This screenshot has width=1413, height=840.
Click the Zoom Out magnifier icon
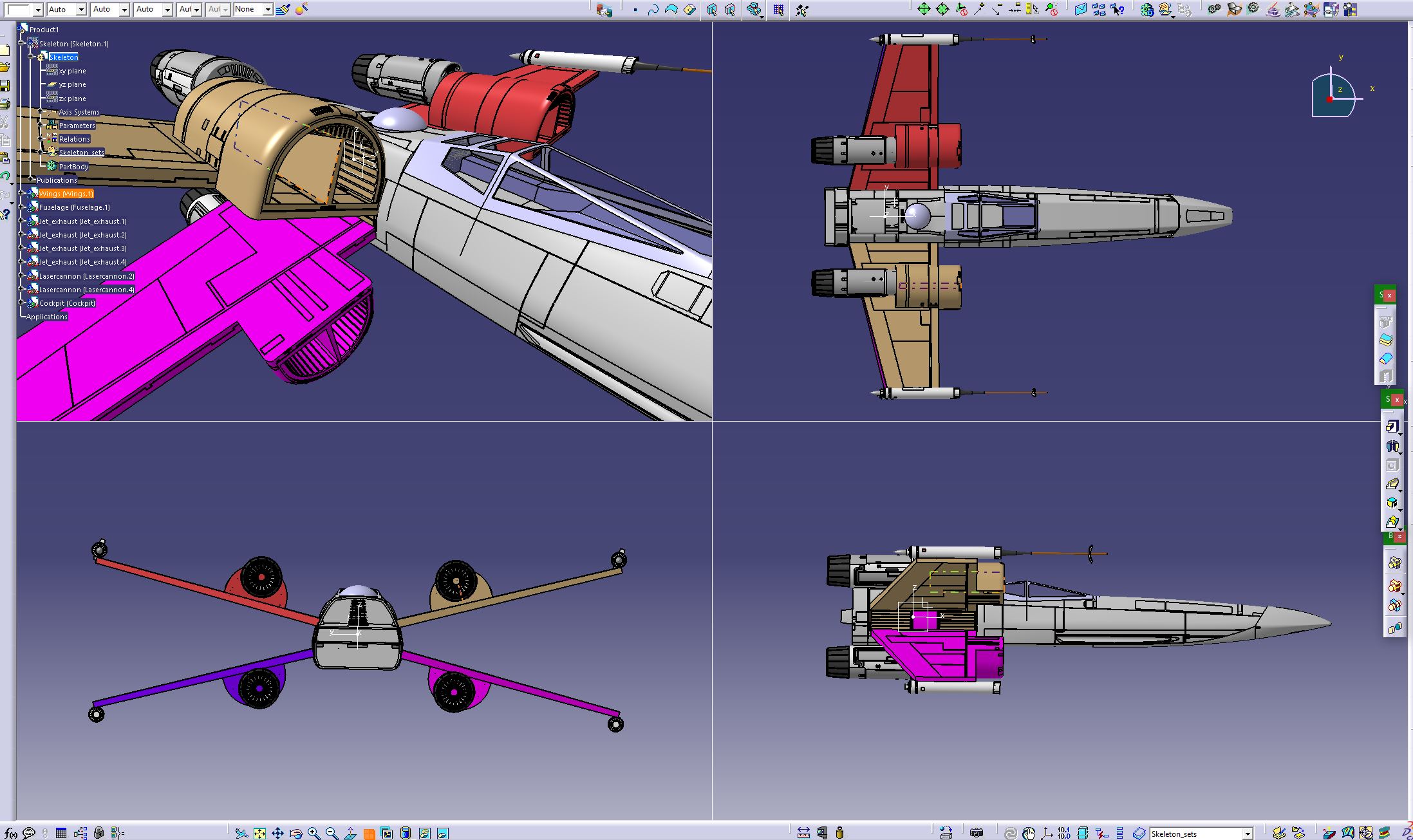click(x=332, y=833)
